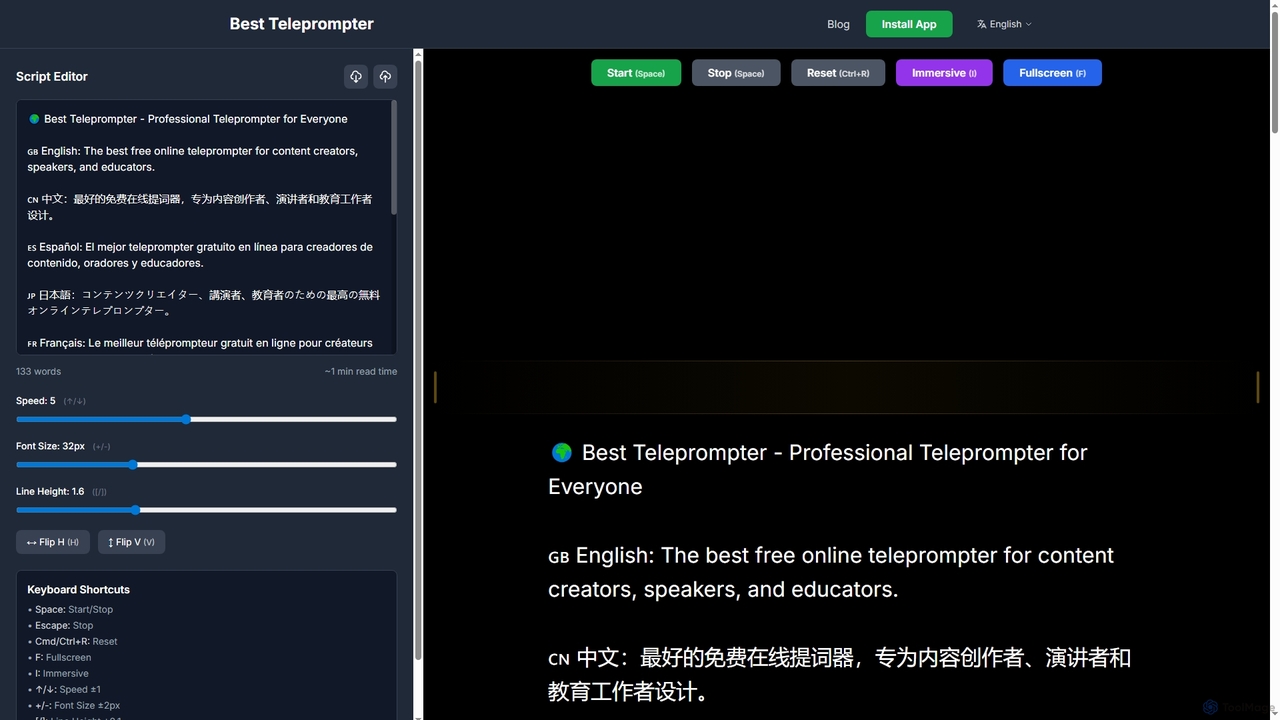Image resolution: width=1280 pixels, height=720 pixels.
Task: Click the "Speed: 5" label
Action: (x=36, y=401)
